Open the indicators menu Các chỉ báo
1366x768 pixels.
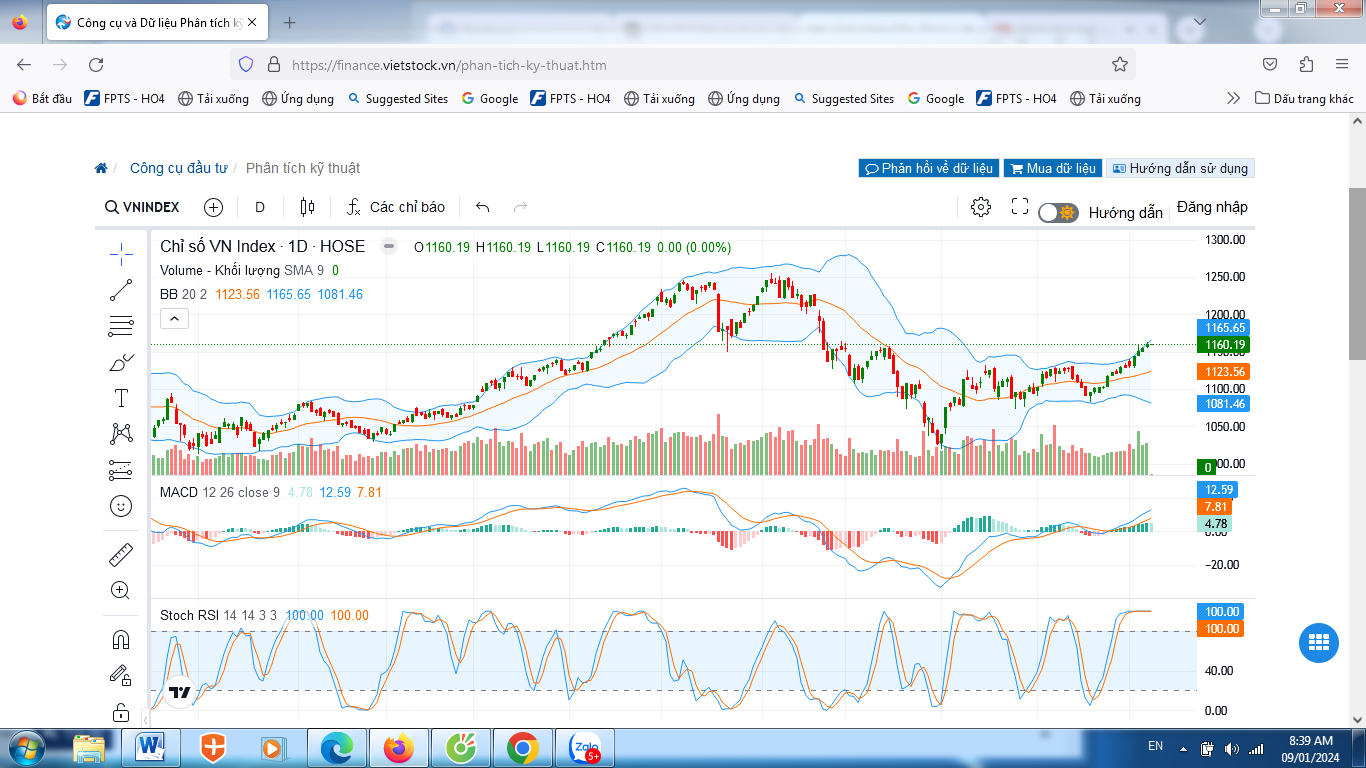tap(396, 207)
